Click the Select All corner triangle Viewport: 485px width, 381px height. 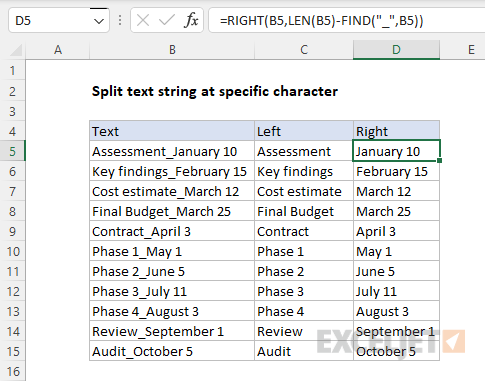16,50
